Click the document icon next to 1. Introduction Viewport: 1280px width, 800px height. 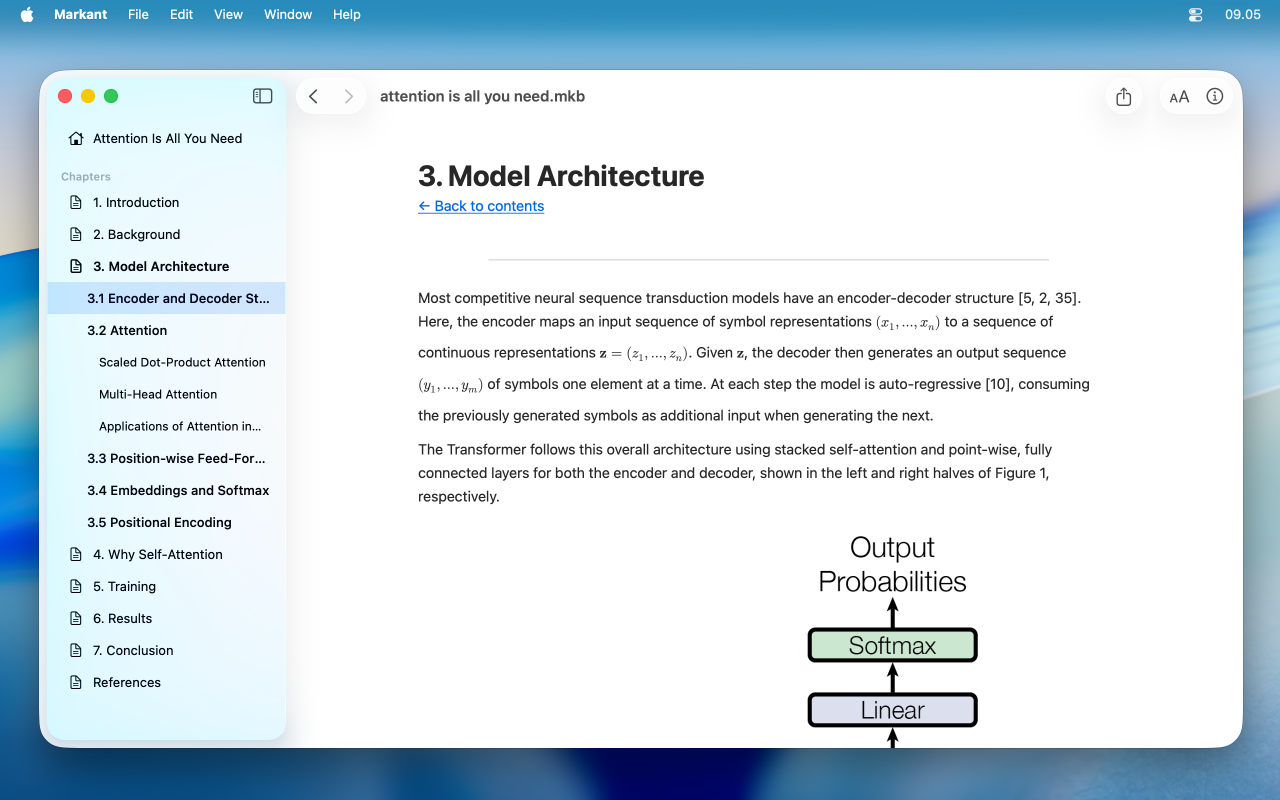pos(76,202)
